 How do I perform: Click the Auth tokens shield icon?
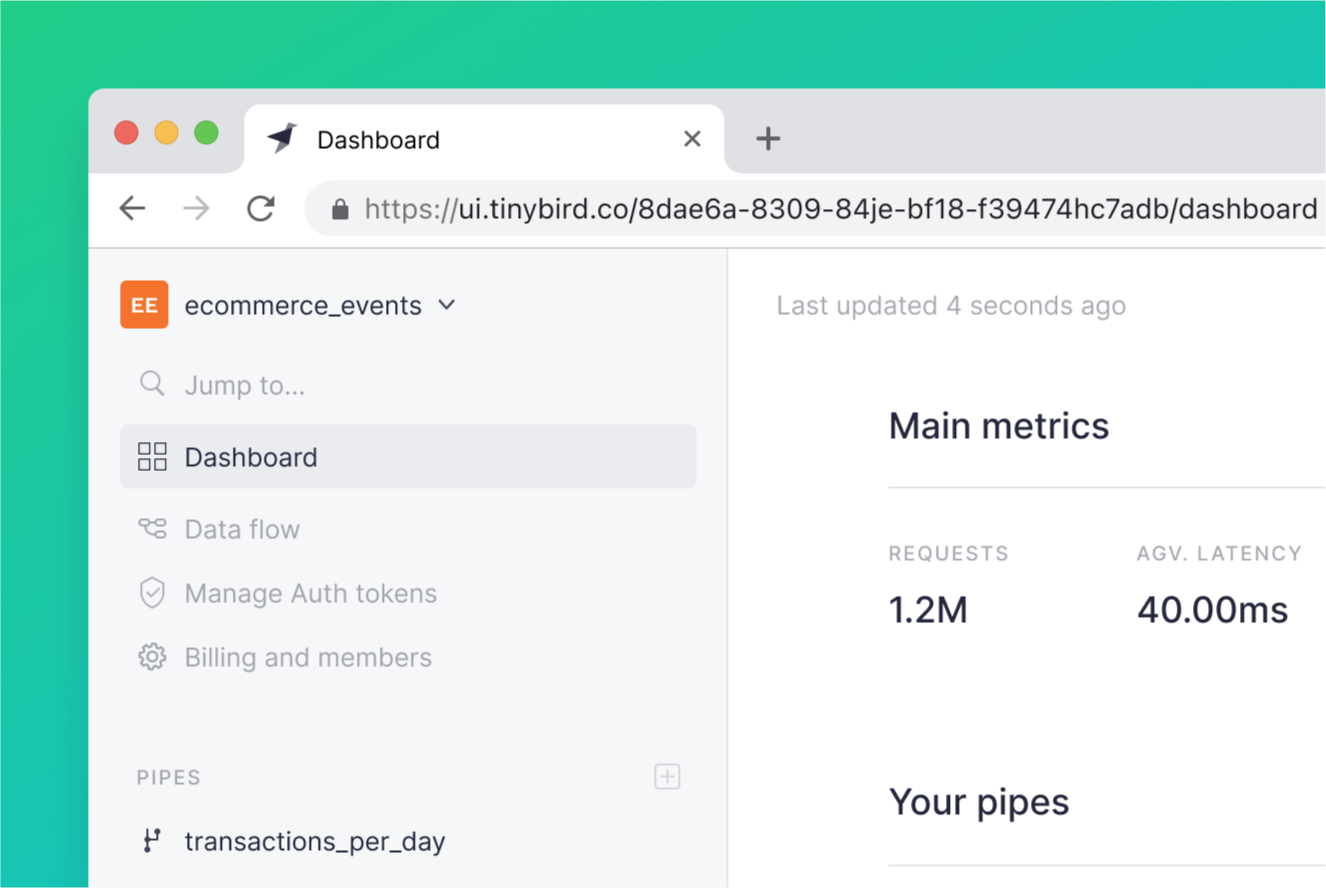click(x=152, y=593)
